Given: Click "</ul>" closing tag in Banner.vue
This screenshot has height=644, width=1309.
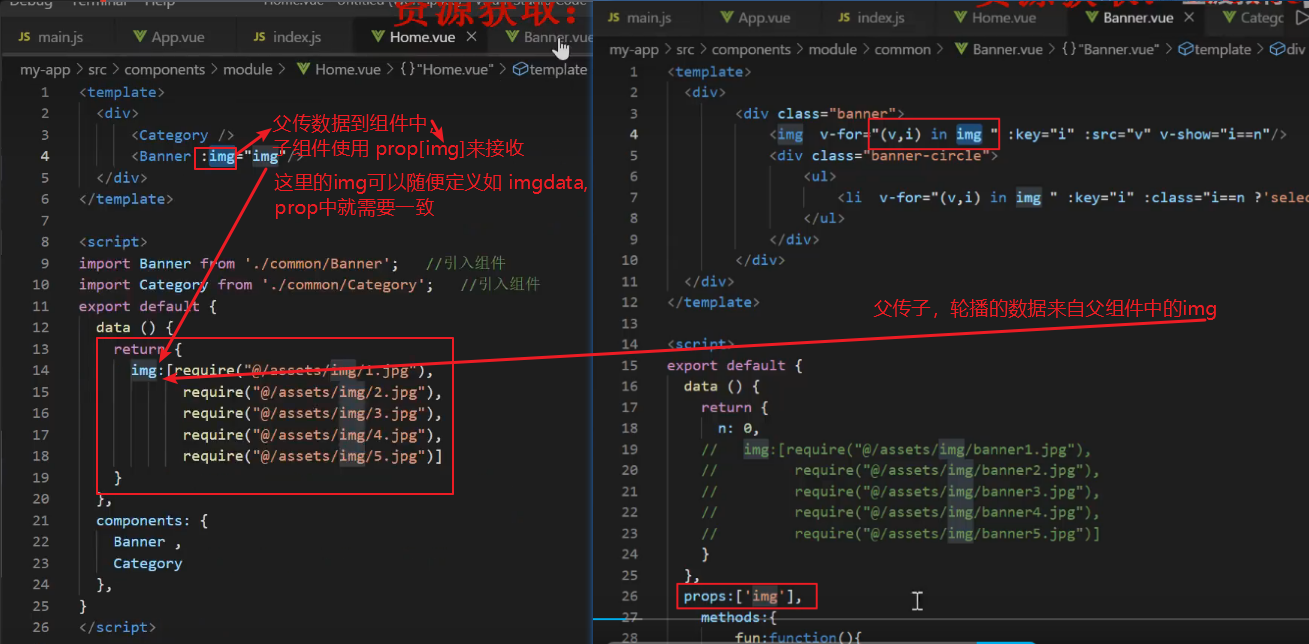Looking at the screenshot, I should click(824, 218).
